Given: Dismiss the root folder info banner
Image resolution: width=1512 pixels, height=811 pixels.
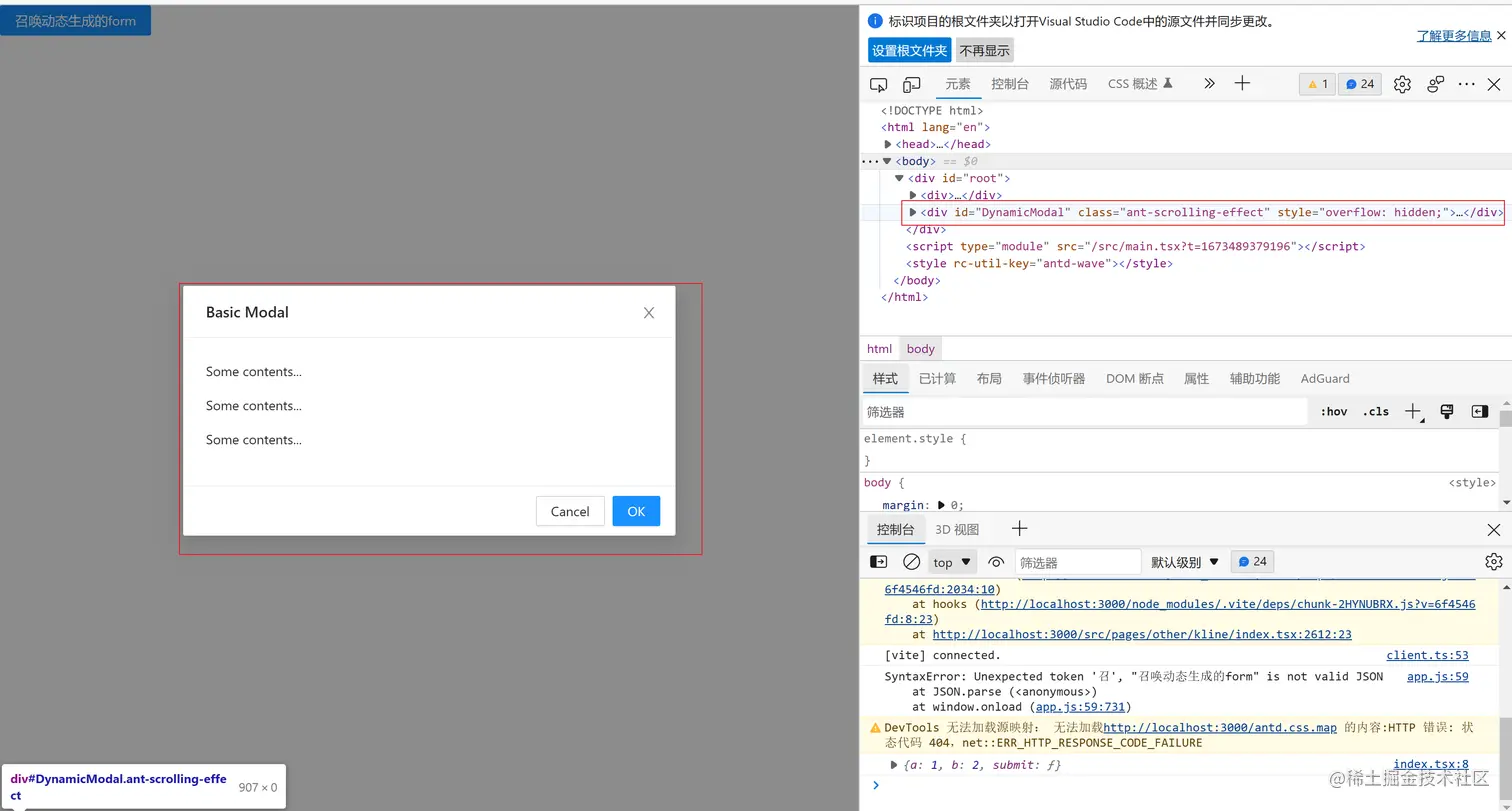Looking at the screenshot, I should point(1501,35).
